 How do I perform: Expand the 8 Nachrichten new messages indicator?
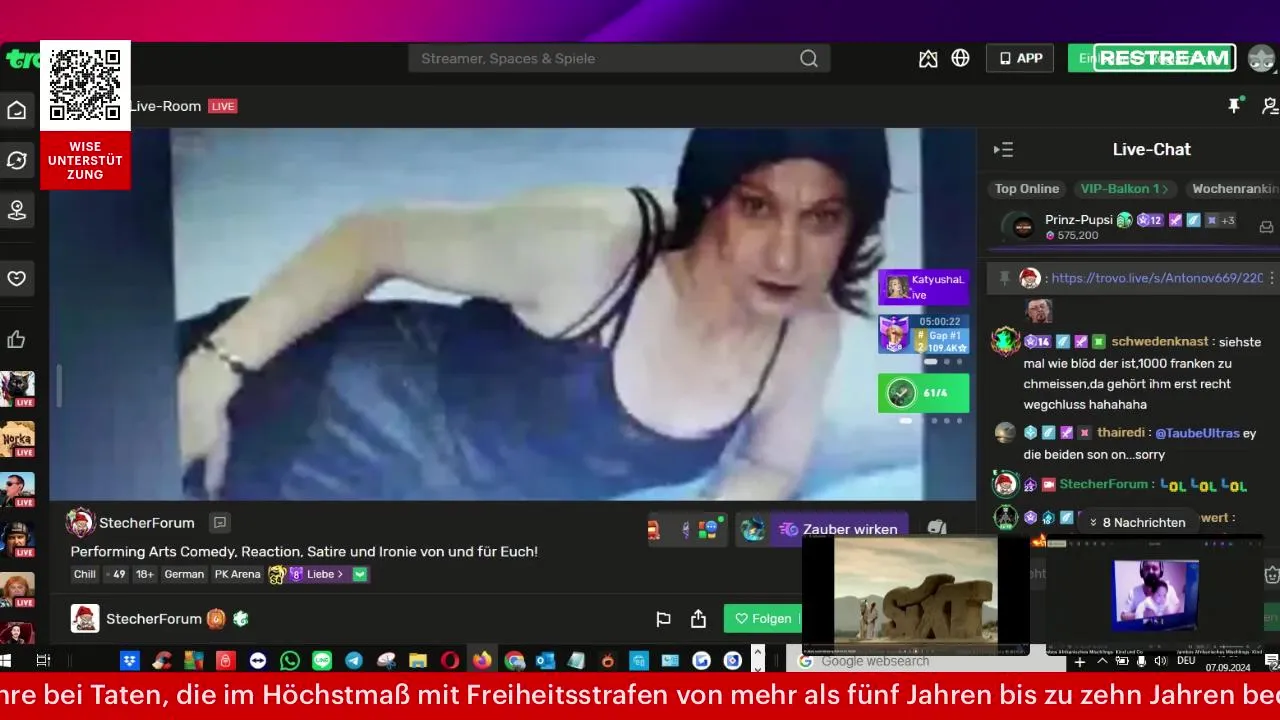(x=1137, y=522)
